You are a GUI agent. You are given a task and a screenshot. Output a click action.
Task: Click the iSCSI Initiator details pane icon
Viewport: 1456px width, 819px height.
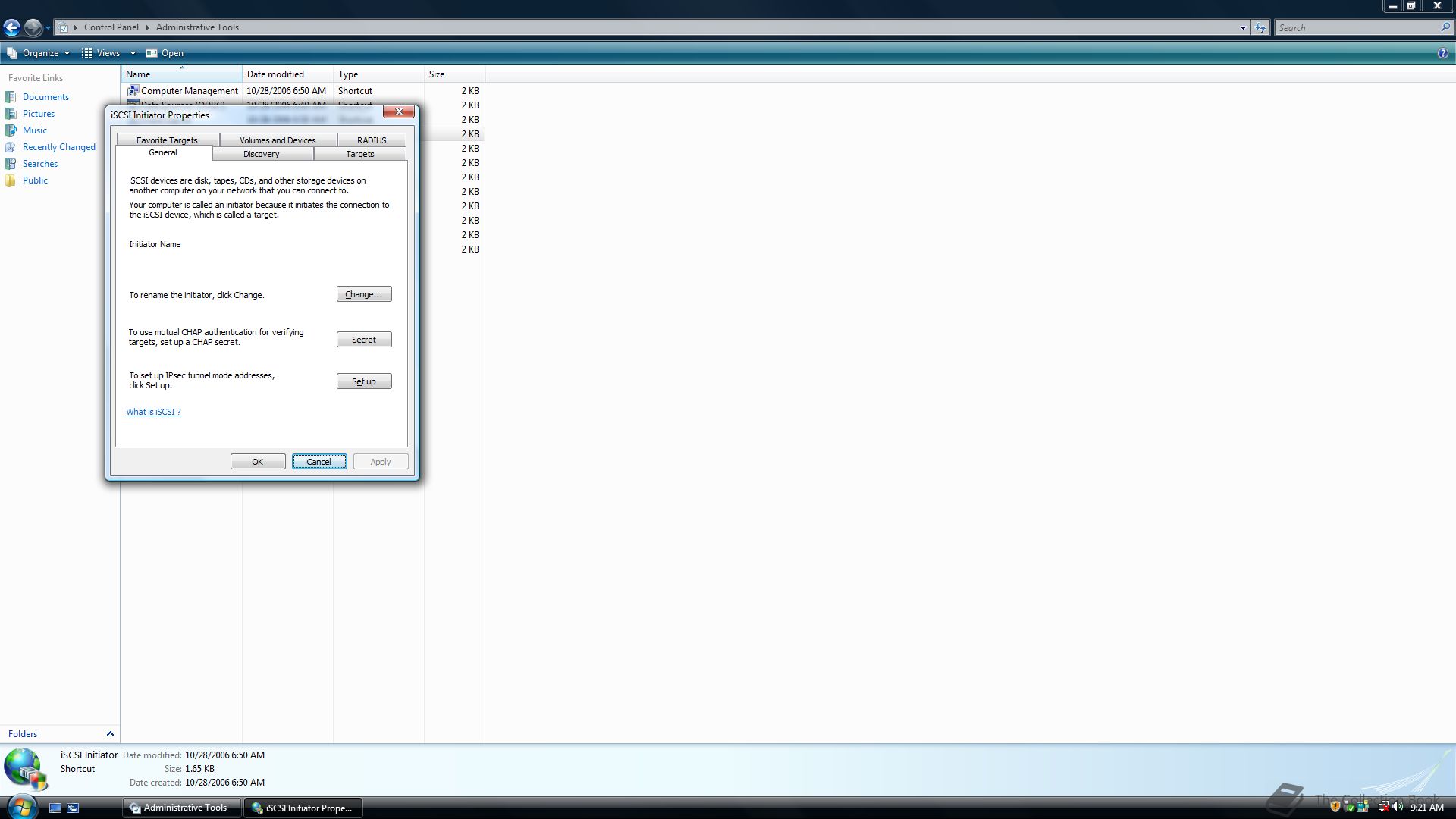(x=27, y=769)
